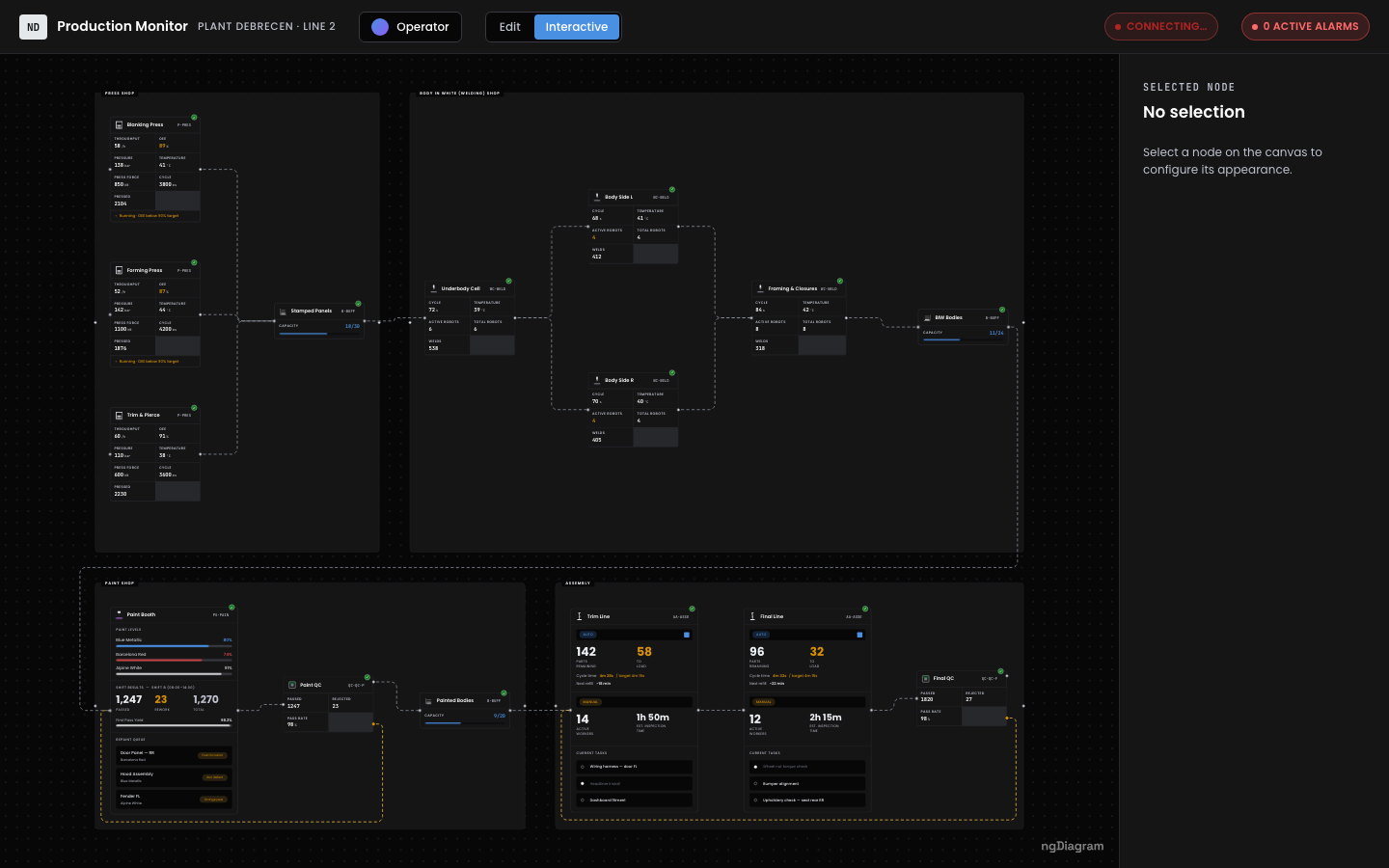Click the BIW Bodies buffer icon
1389x868 pixels.
927,317
